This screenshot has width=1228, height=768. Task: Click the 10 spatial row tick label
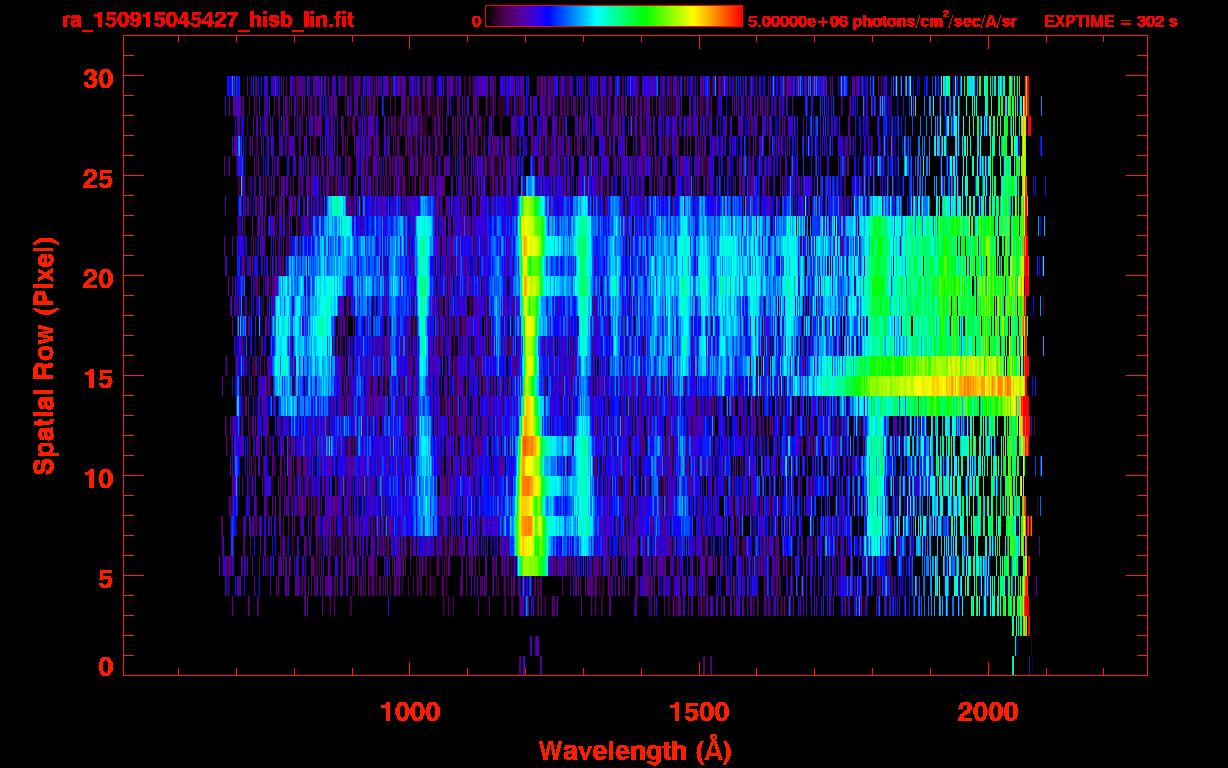click(x=98, y=477)
